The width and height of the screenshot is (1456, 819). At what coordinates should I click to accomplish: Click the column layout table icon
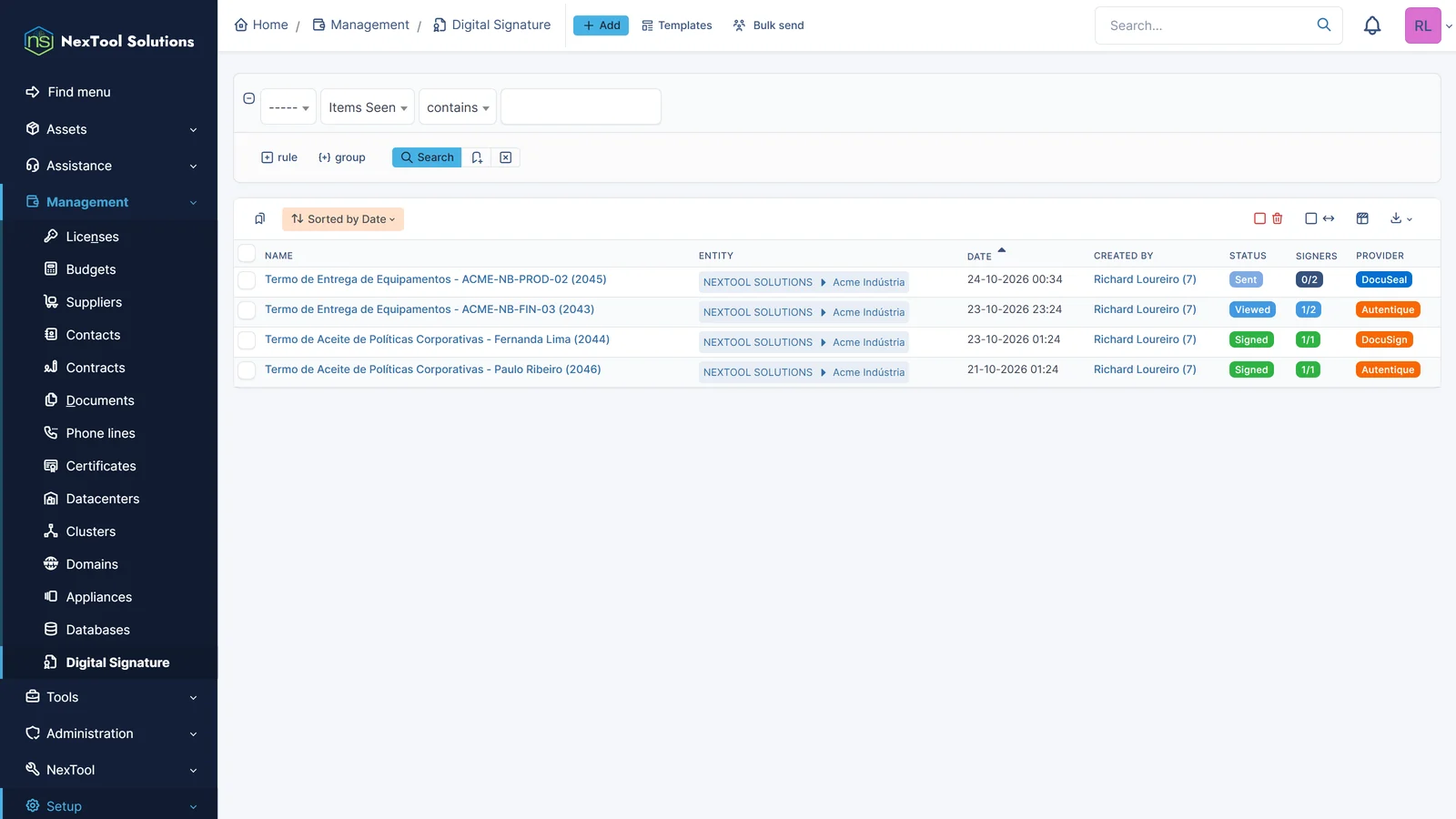coord(1362,218)
